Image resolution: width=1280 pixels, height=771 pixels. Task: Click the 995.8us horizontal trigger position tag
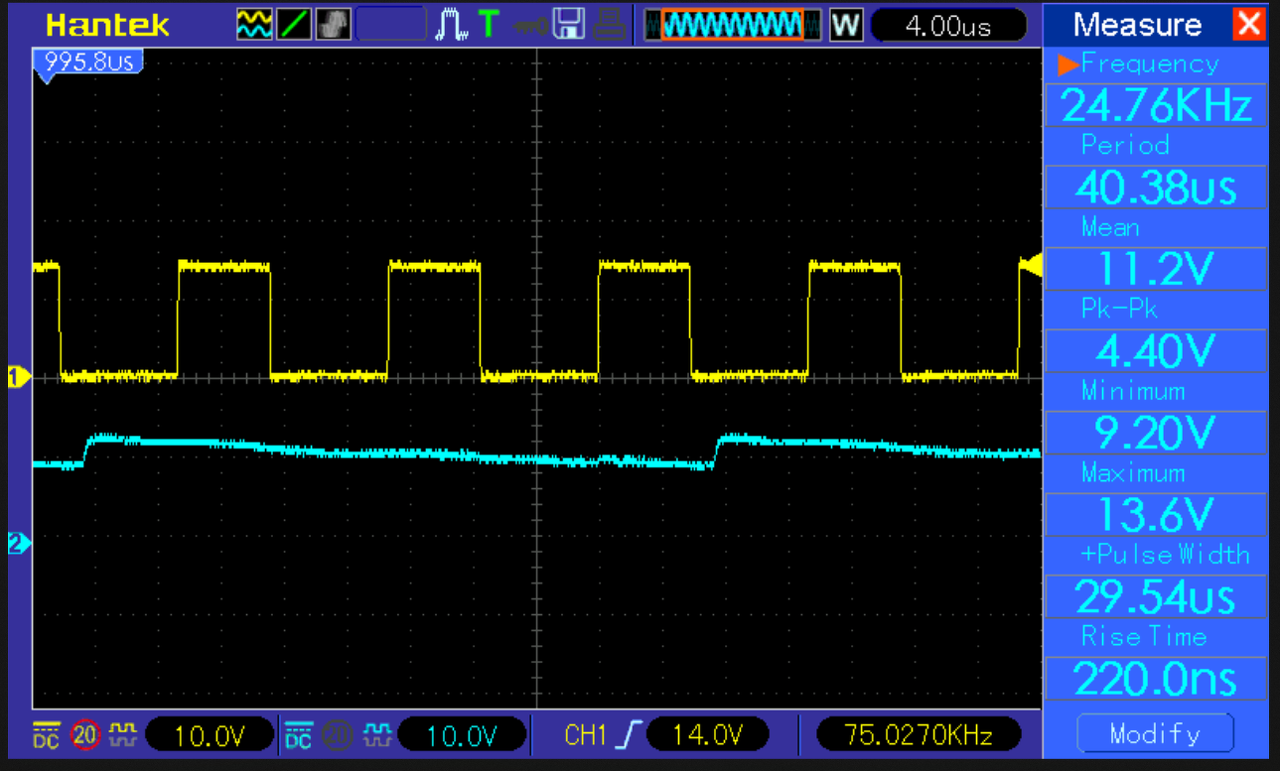click(87, 64)
